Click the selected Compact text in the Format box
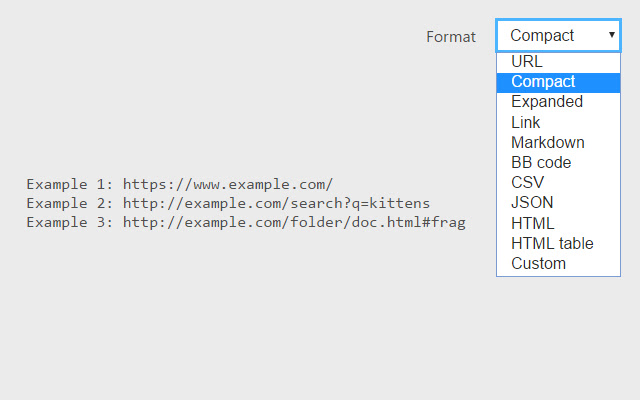The image size is (640, 400). (542, 35)
